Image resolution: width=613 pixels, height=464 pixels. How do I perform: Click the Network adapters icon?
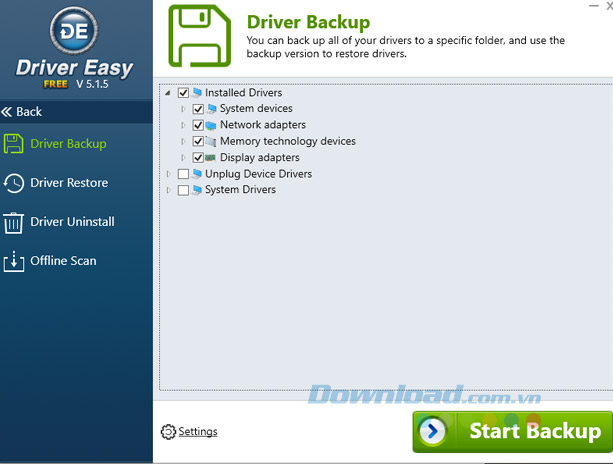click(x=211, y=125)
